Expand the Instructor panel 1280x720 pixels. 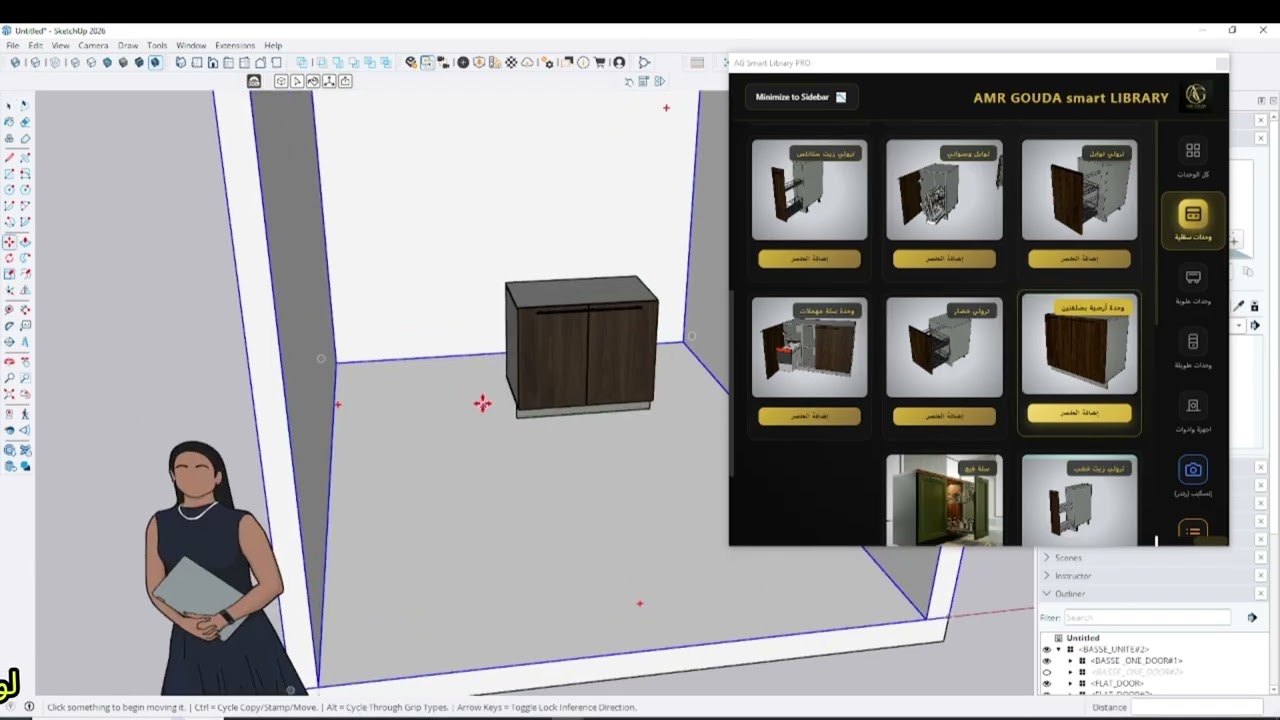point(1047,576)
